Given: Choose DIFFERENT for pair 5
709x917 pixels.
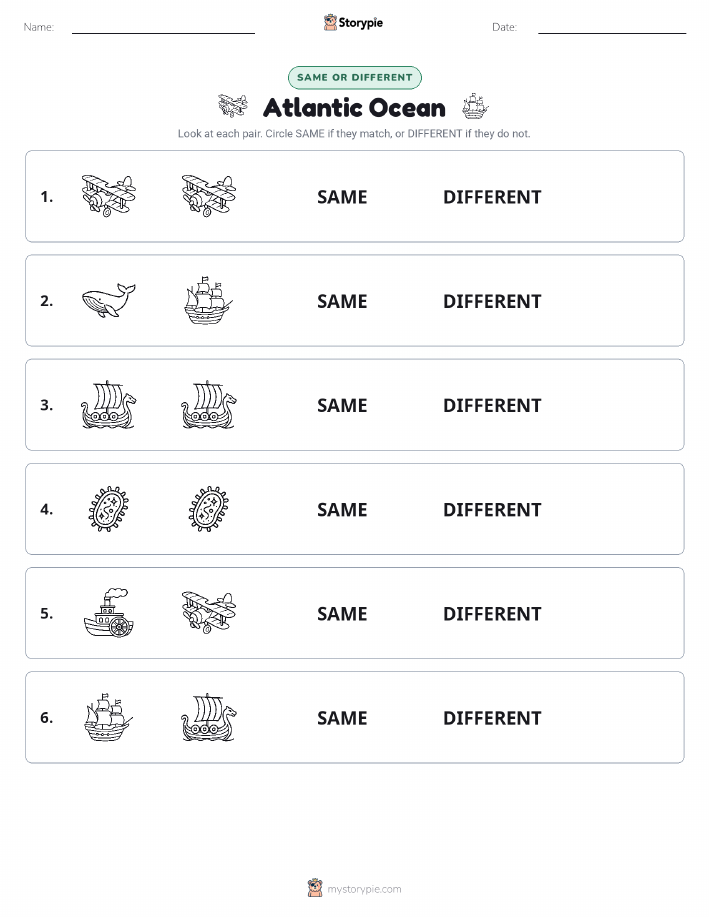Looking at the screenshot, I should point(492,613).
